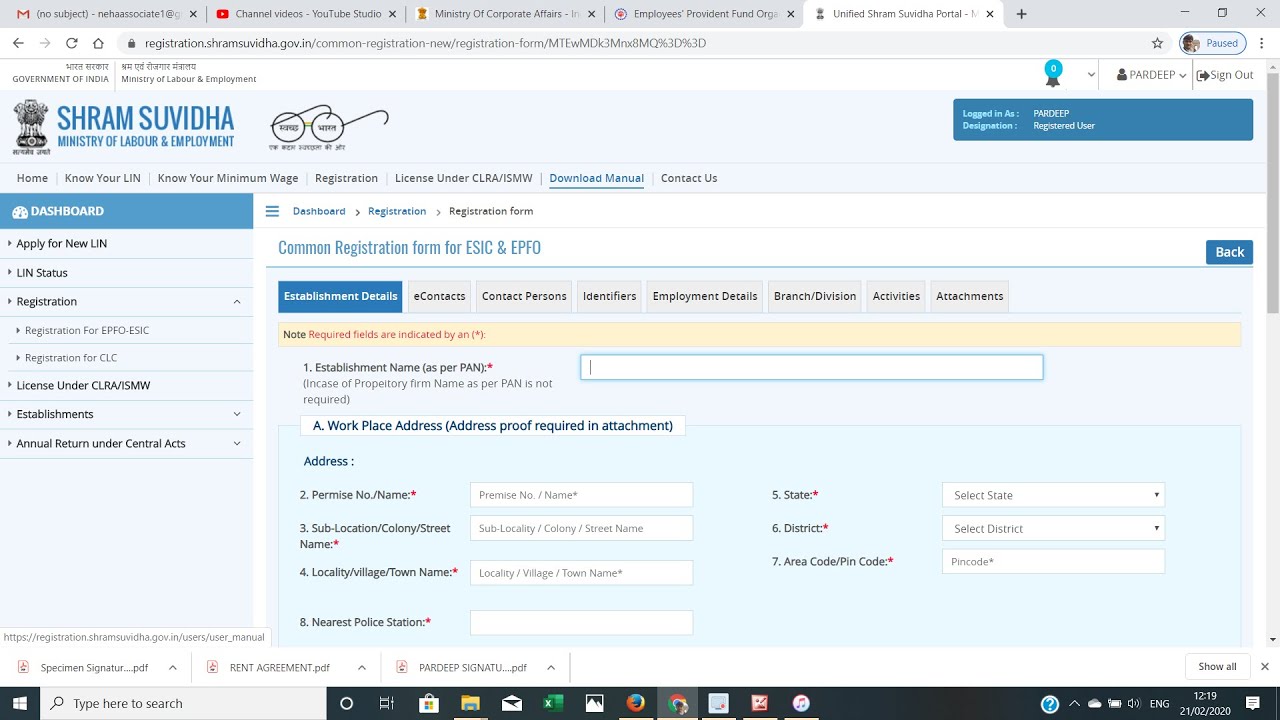Click the Chrome taskbar icon
The width and height of the screenshot is (1280, 720).
tap(678, 704)
